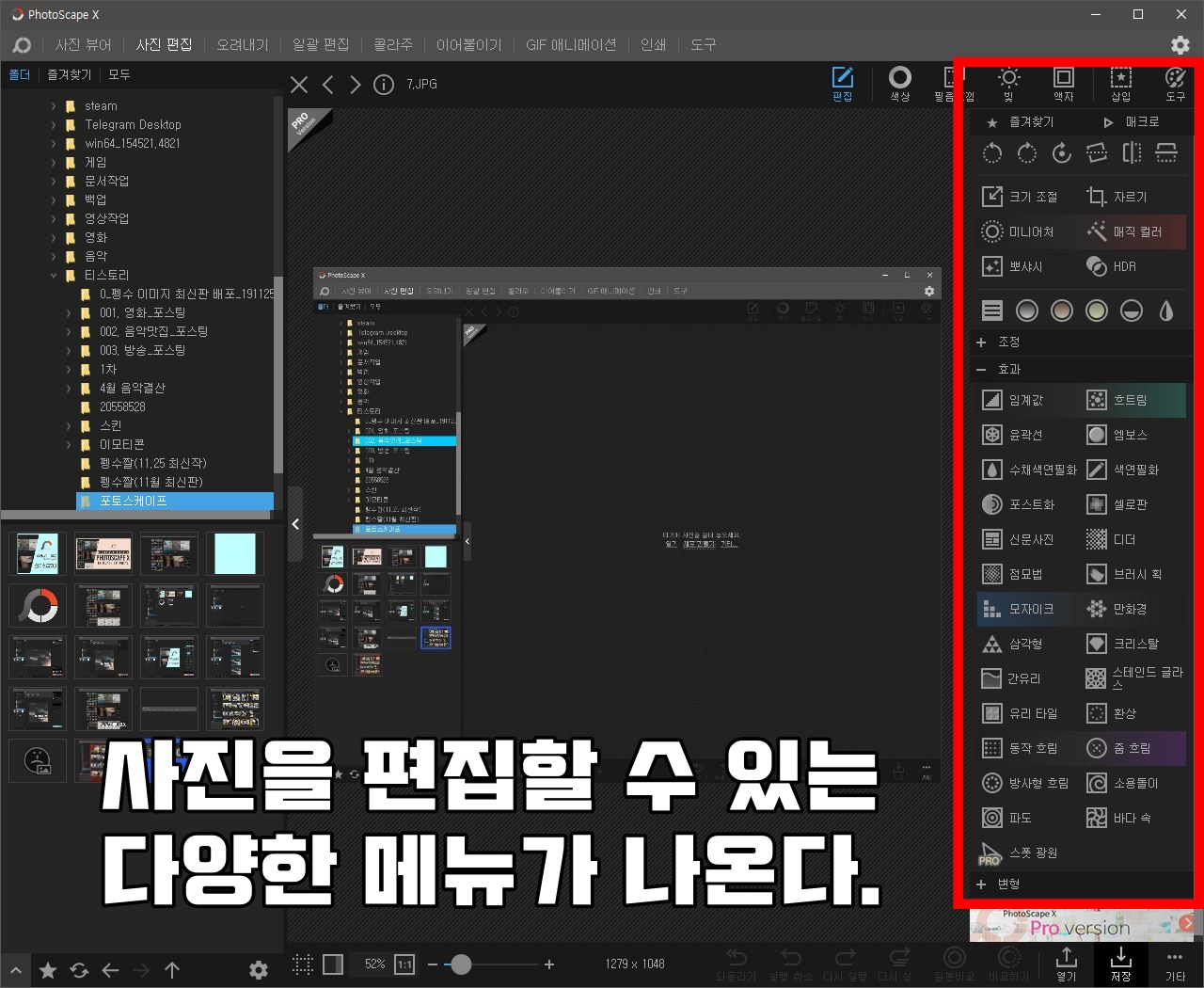Open the 오려내기 menu tab

pyautogui.click(x=242, y=44)
